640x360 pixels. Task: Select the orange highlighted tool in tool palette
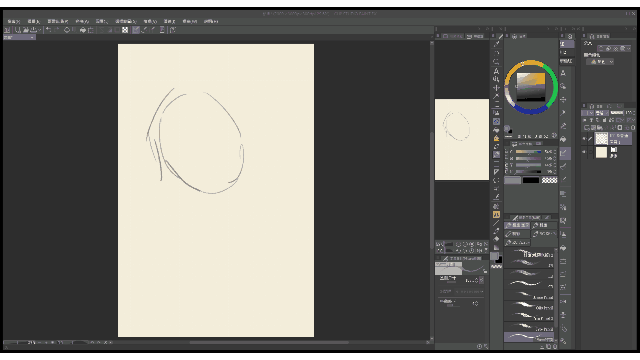[496, 214]
